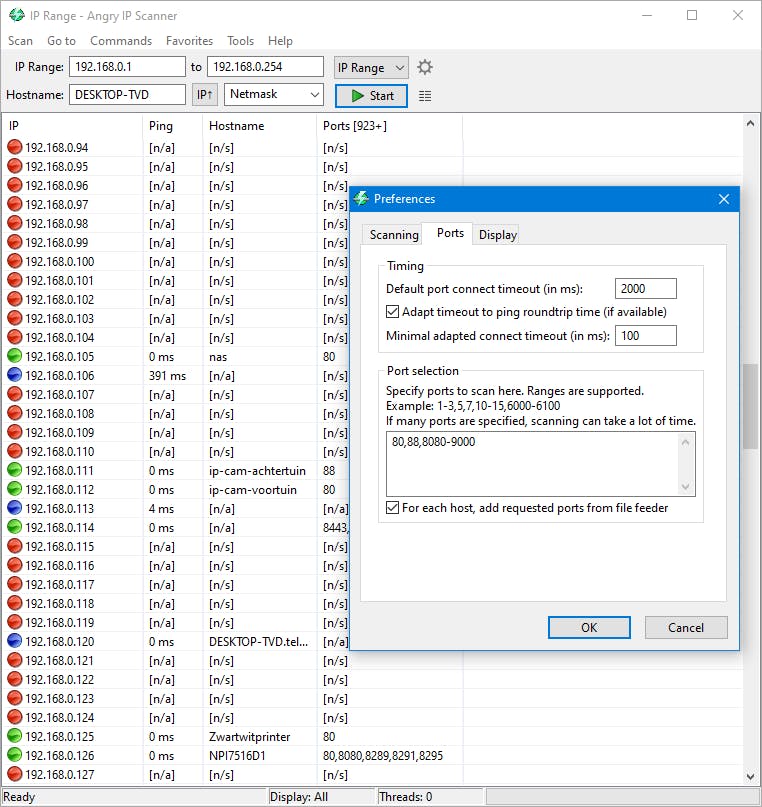The width and height of the screenshot is (762, 807).
Task: Select hostname NPI7516D1
Action: [237, 756]
